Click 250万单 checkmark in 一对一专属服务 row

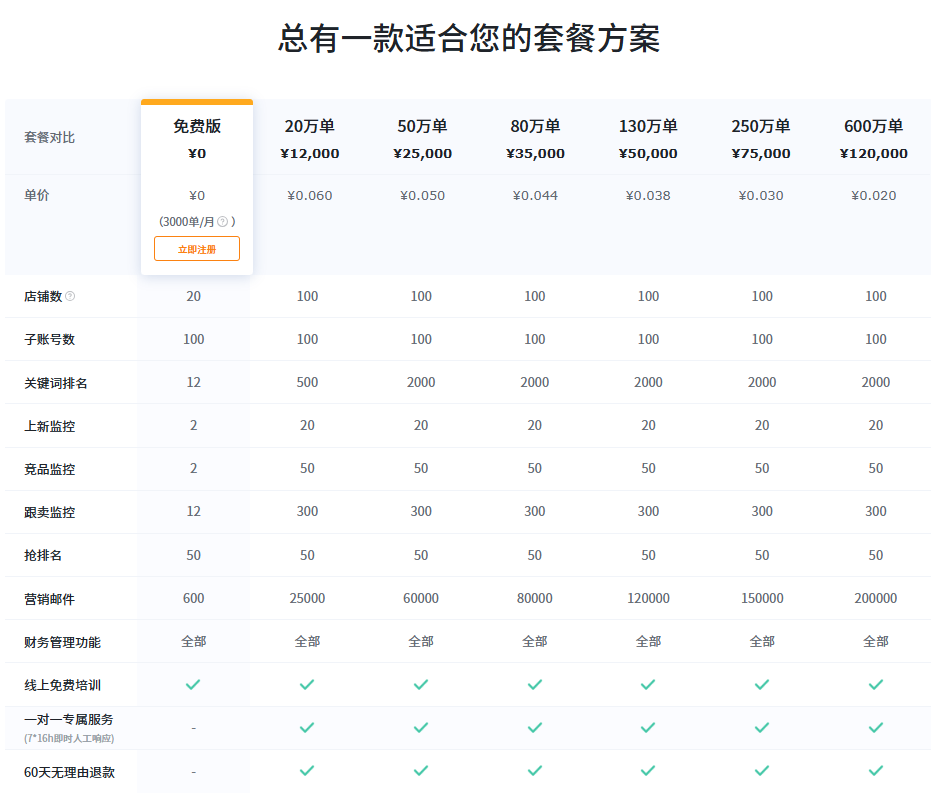pyautogui.click(x=762, y=727)
